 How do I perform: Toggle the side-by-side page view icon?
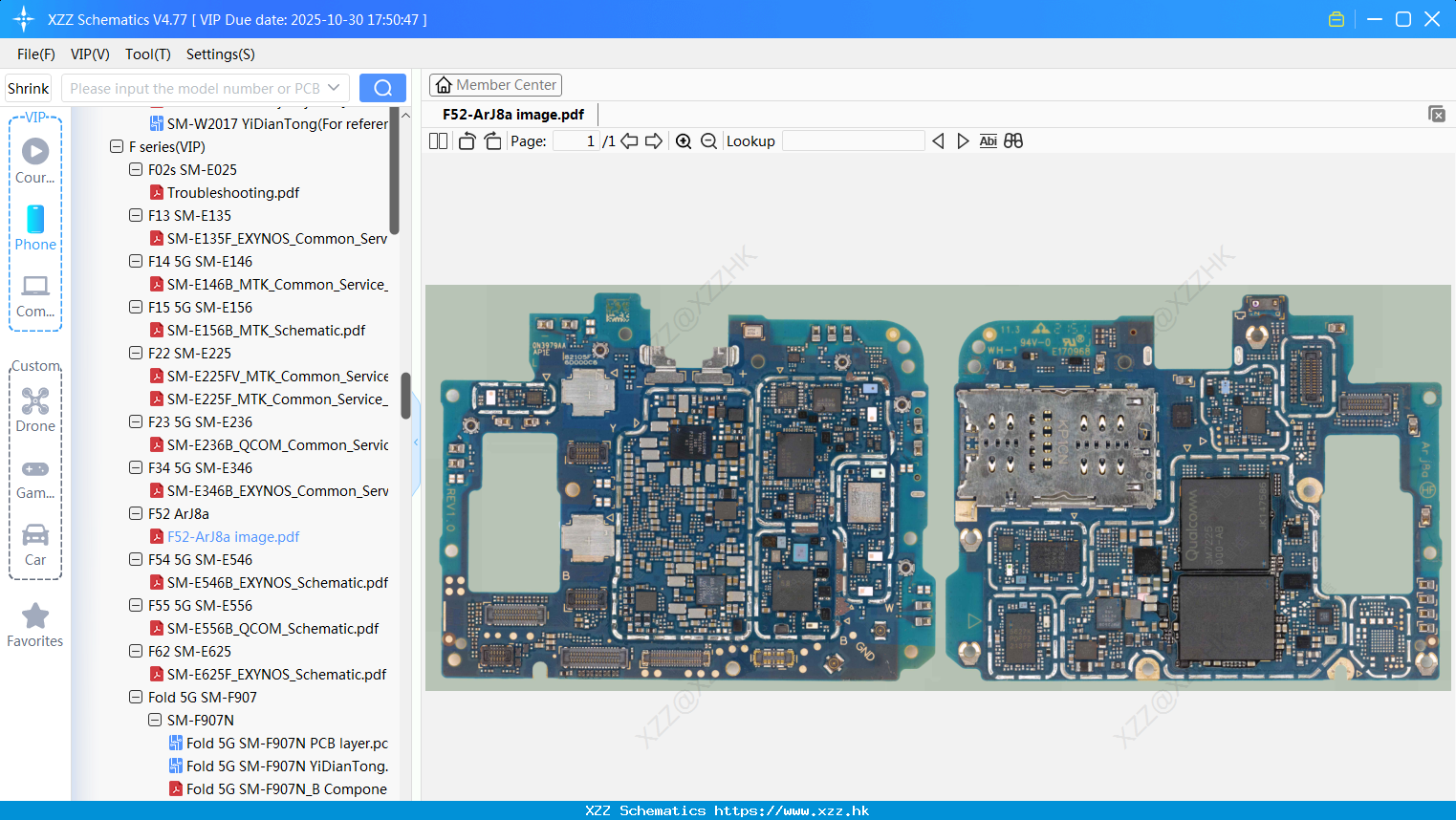click(x=438, y=141)
